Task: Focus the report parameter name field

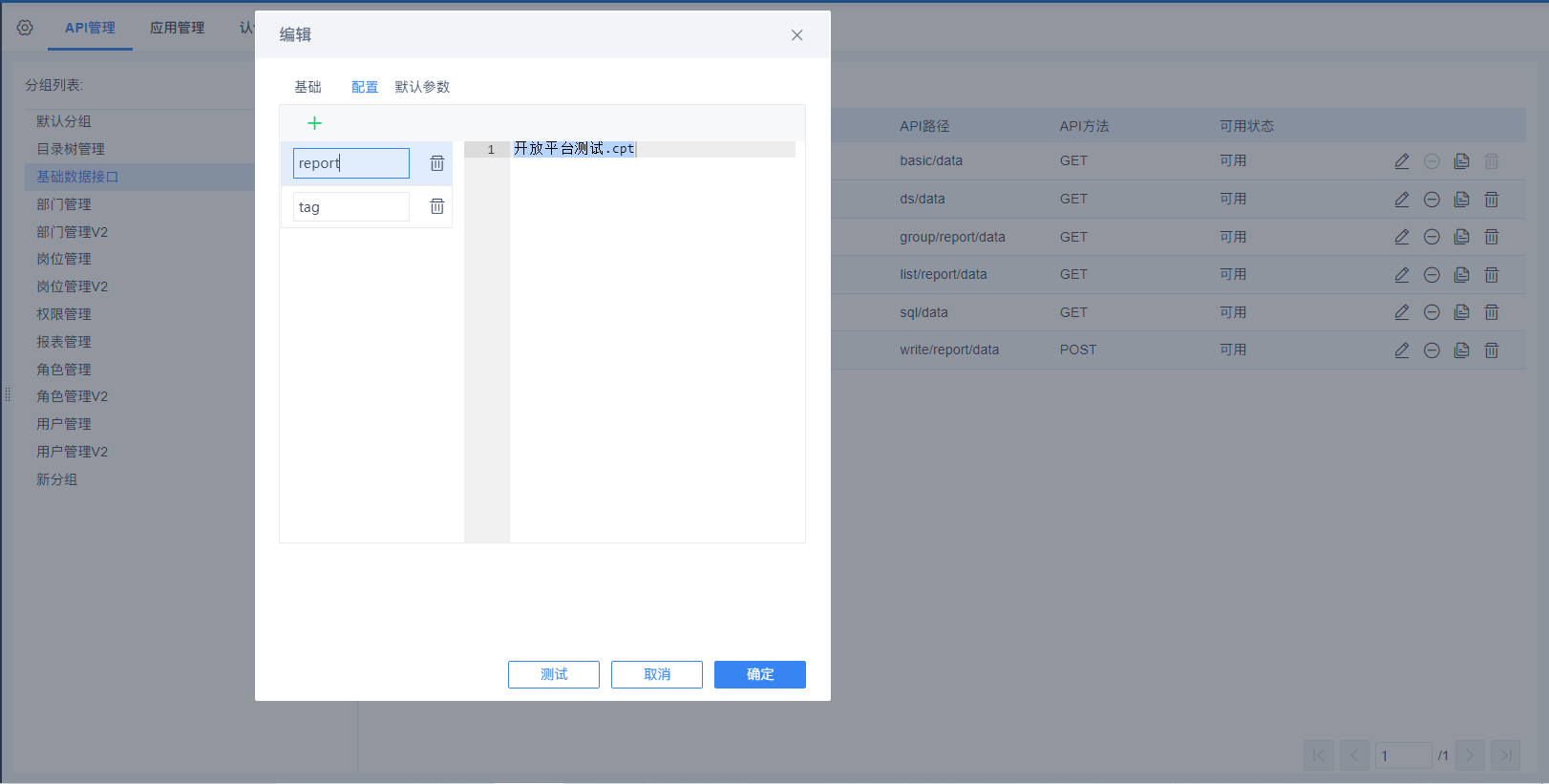Action: (x=351, y=163)
